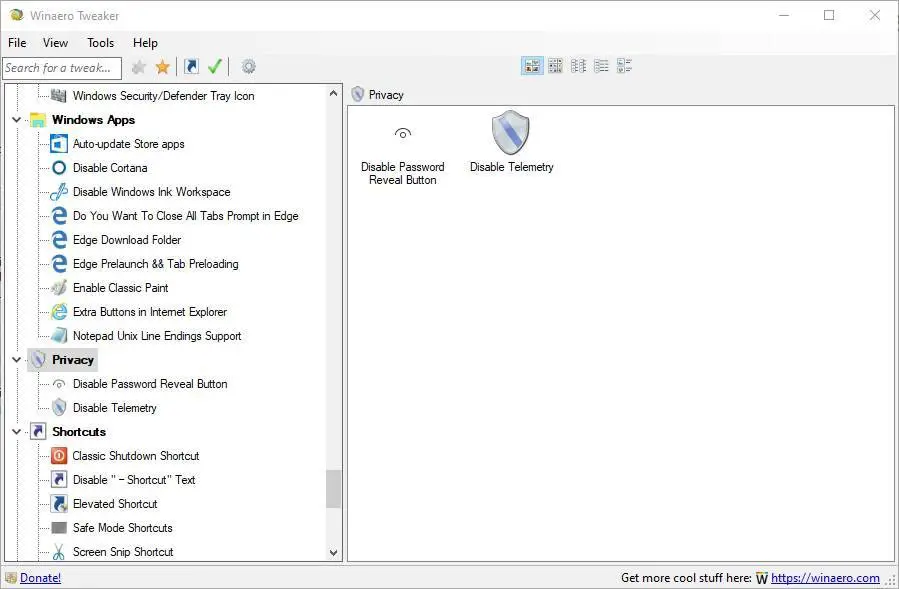The image size is (899, 589).
Task: Select Disable Telemetry in the tree
Action: click(115, 408)
